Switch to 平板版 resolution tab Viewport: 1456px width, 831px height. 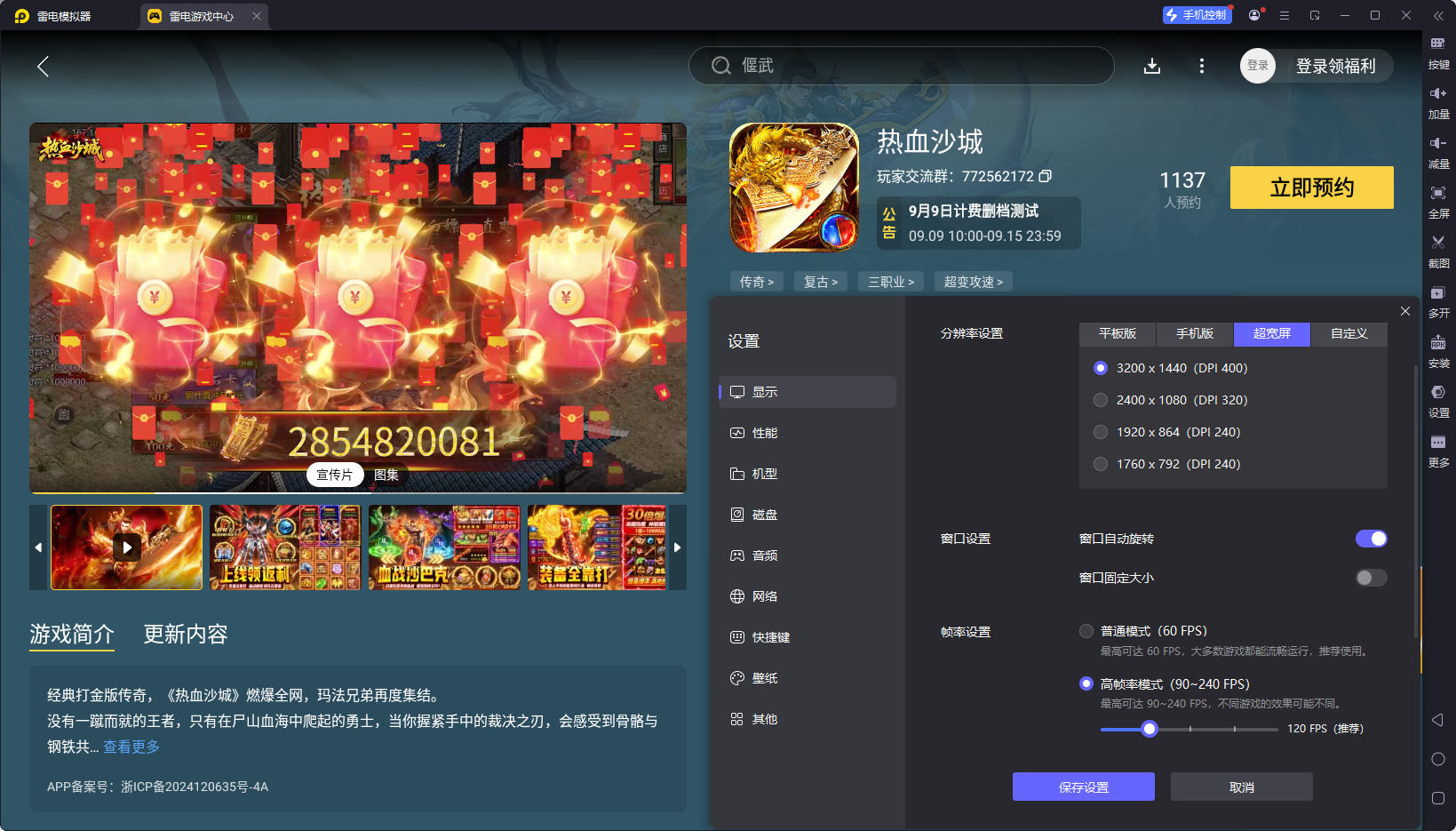click(x=1118, y=334)
